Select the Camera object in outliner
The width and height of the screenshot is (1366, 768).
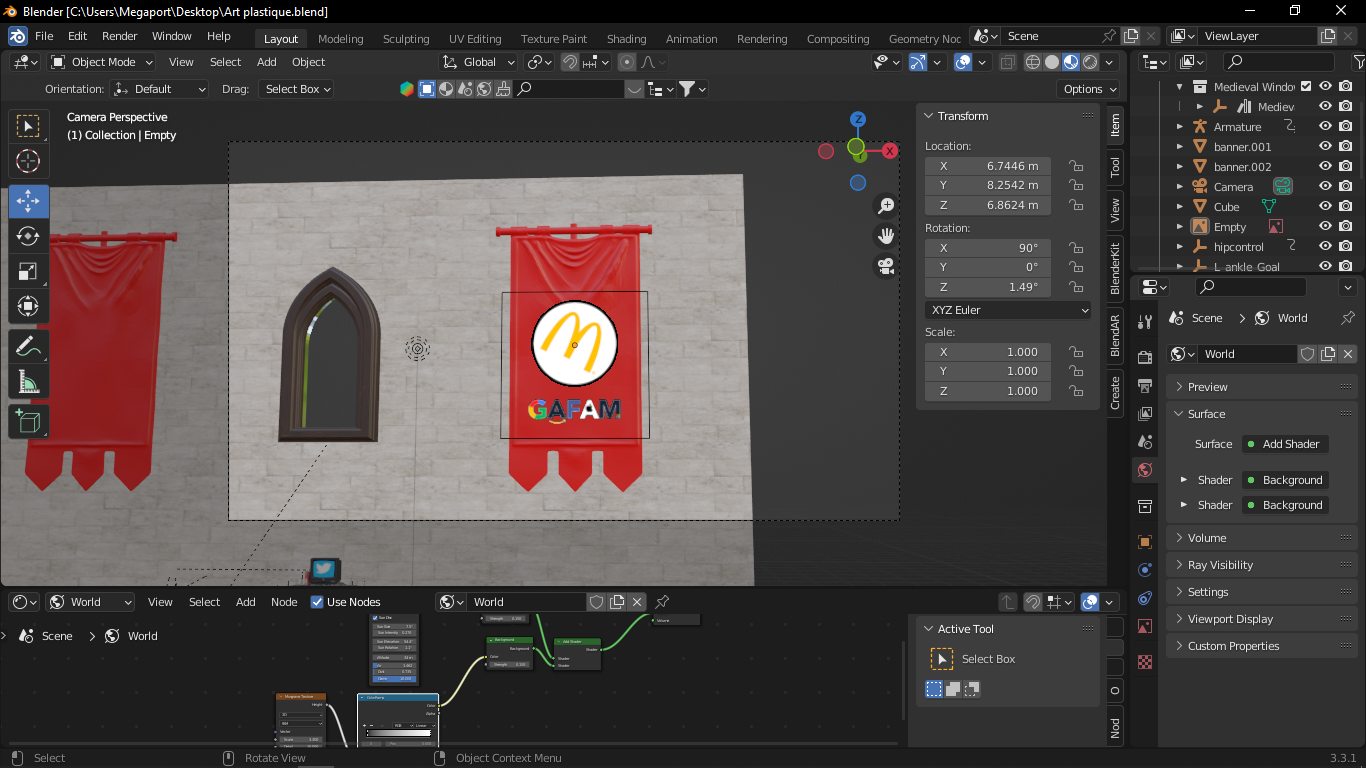[1233, 187]
